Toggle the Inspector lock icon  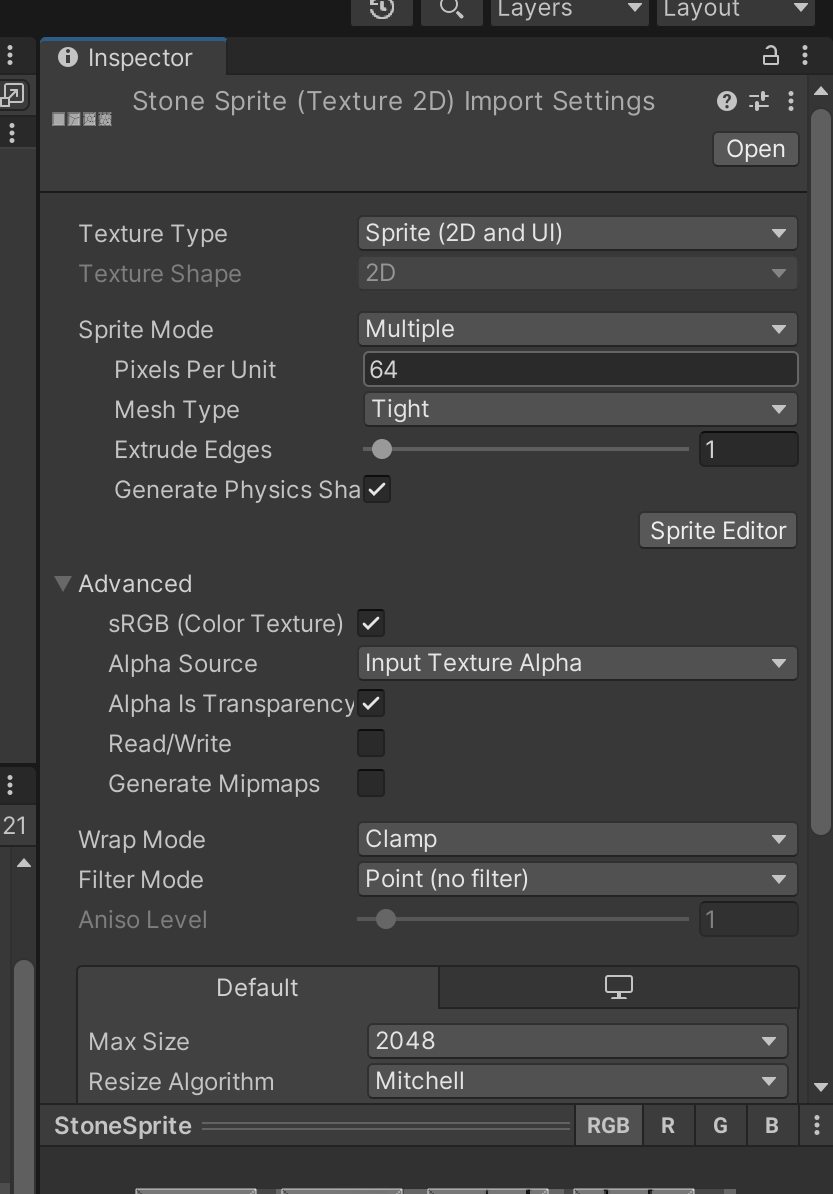click(x=771, y=56)
